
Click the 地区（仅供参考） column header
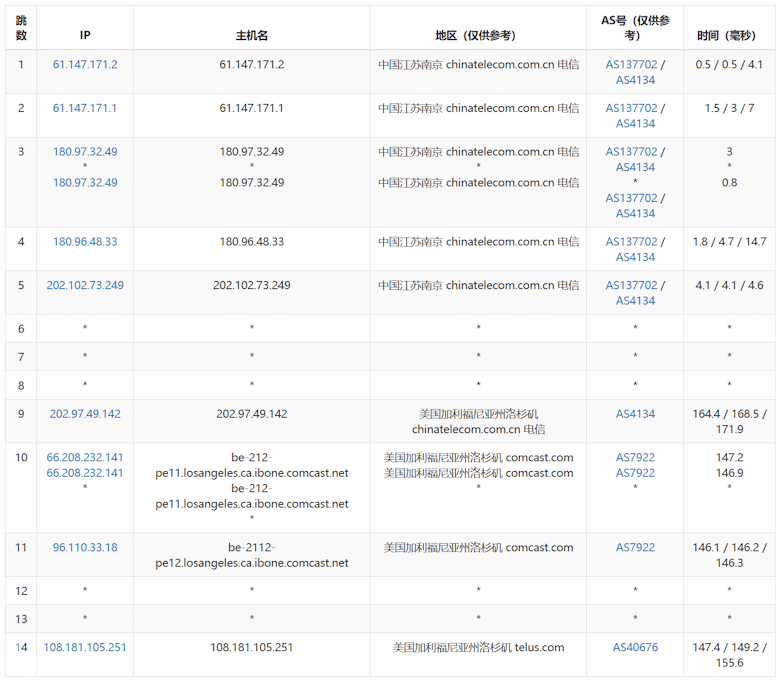(x=478, y=35)
